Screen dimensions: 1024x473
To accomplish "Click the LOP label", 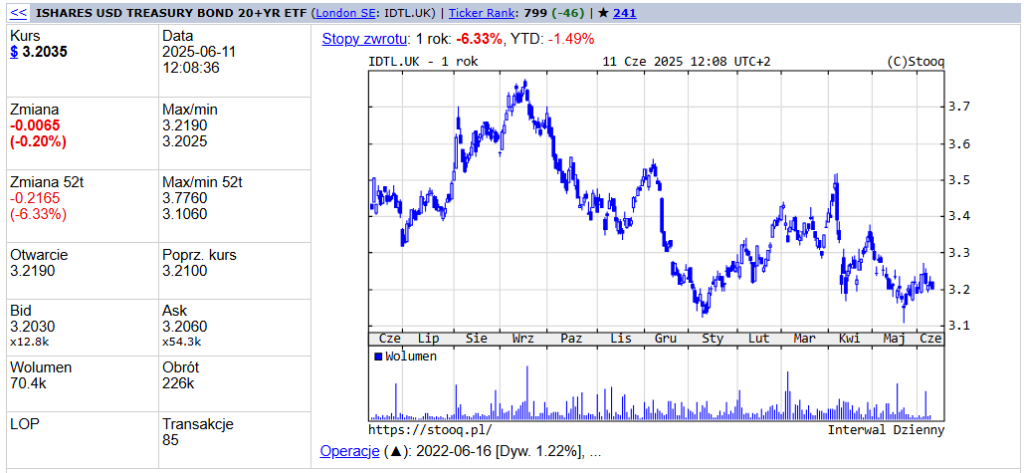I will 25,424.
